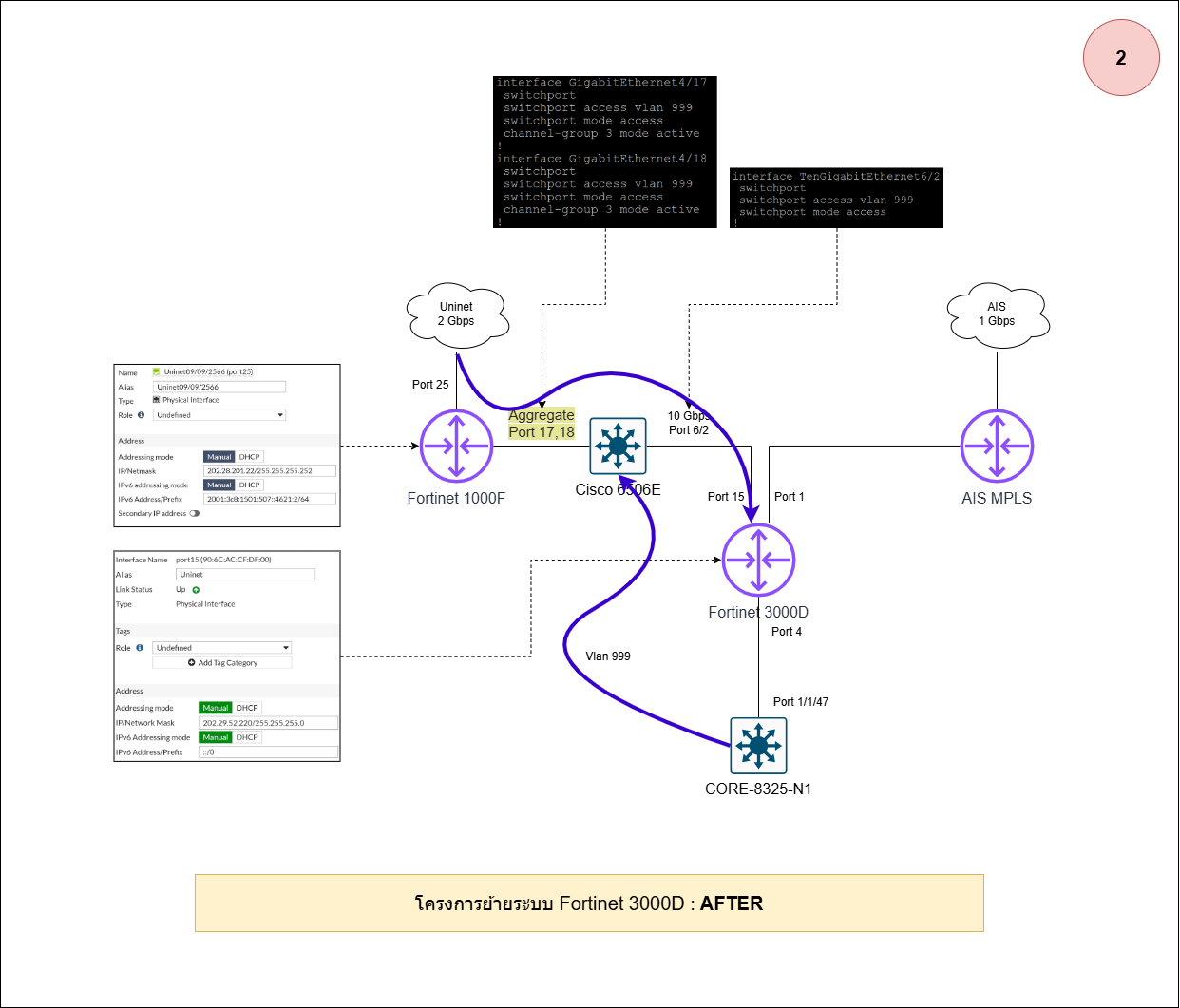This screenshot has width=1180, height=1008.
Task: Click the AIS 1 Gbps cloud shape
Action: (x=997, y=314)
